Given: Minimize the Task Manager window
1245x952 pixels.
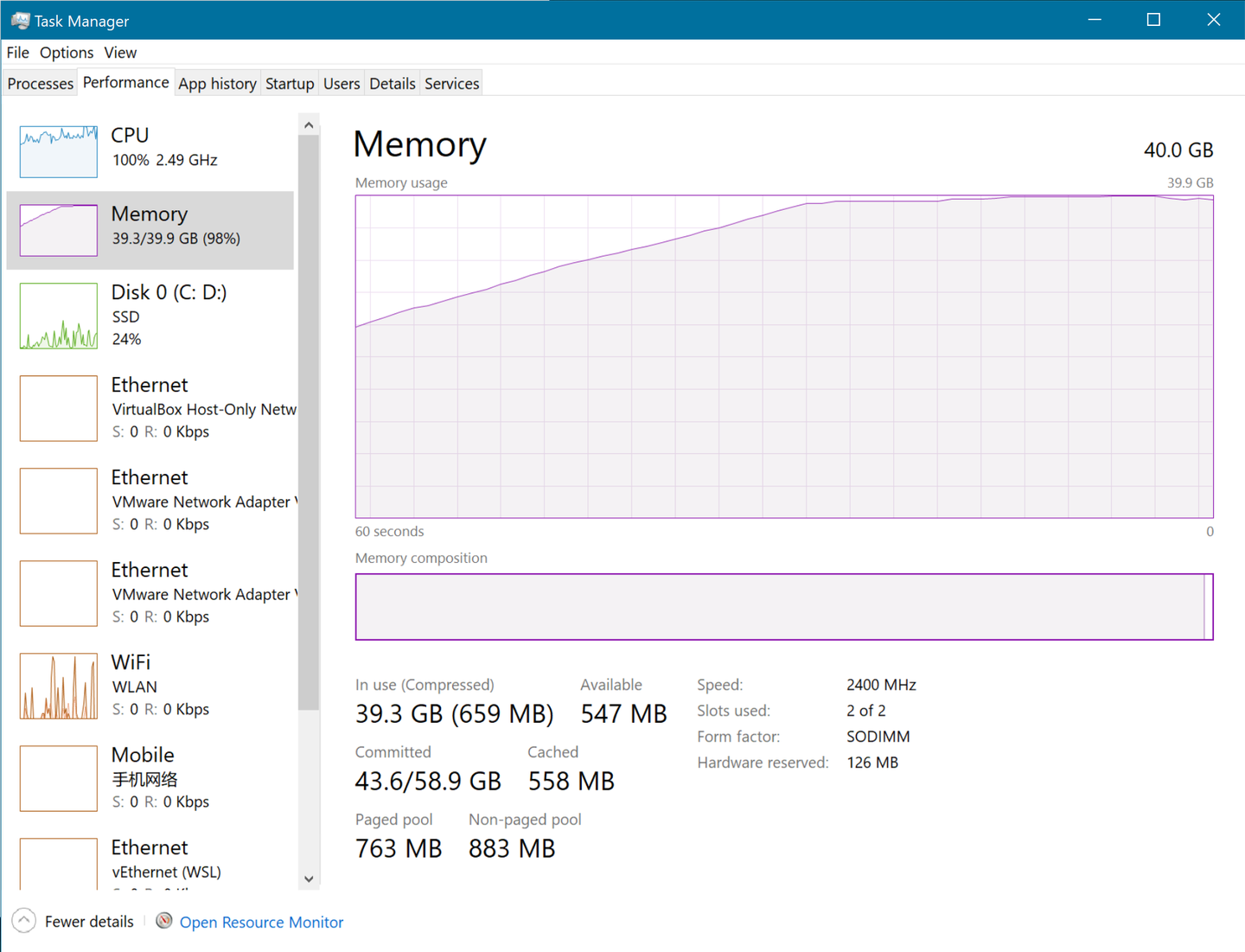Looking at the screenshot, I should [1095, 19].
